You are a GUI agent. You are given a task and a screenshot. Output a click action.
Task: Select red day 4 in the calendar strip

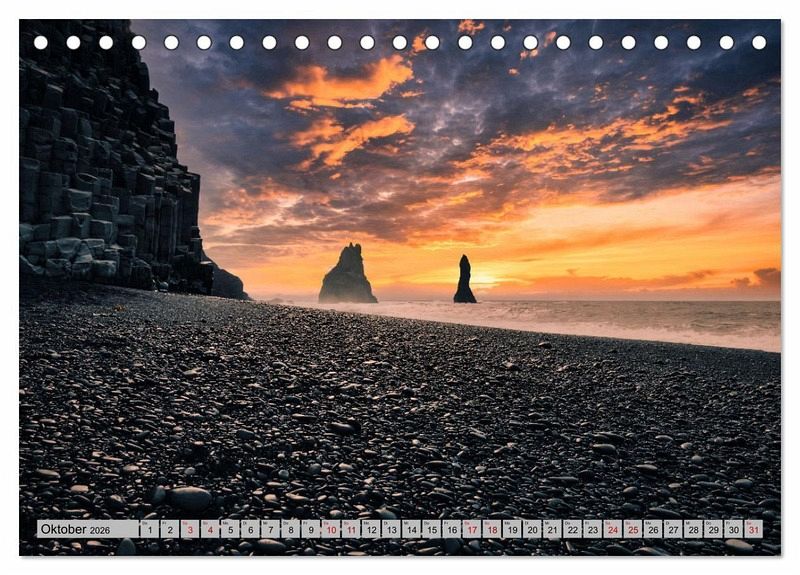(x=210, y=529)
